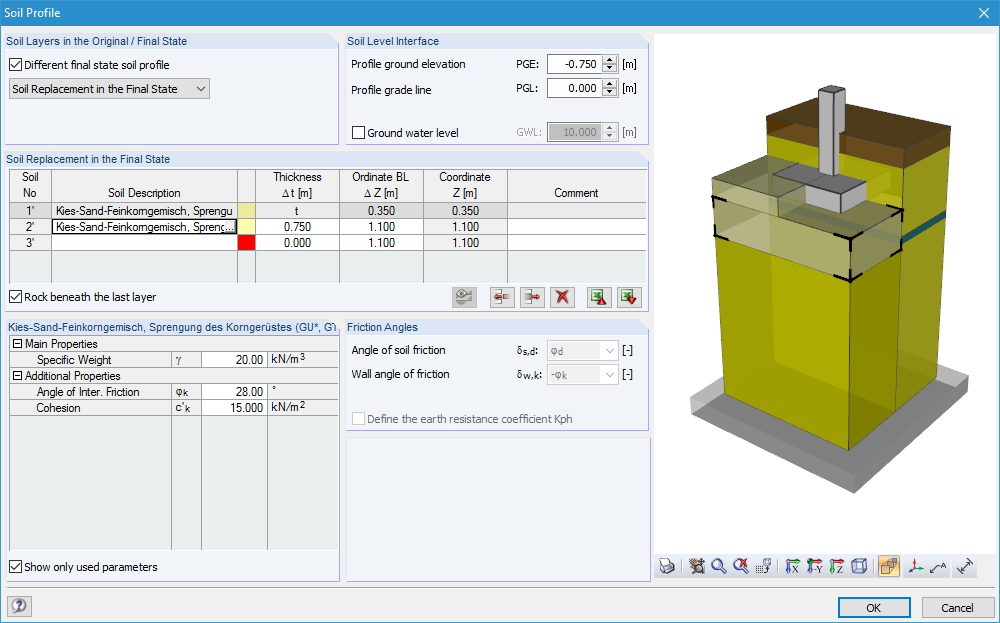Image resolution: width=1000 pixels, height=623 pixels.
Task: Decrease Profile ground elevation PGE value
Action: pos(610,68)
